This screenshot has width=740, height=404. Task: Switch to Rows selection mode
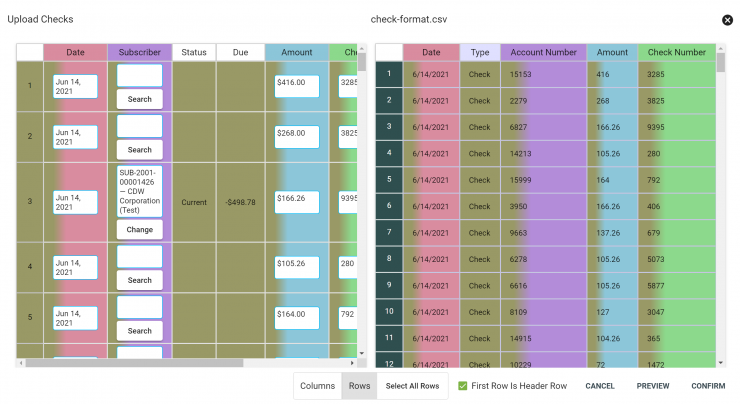click(x=359, y=386)
